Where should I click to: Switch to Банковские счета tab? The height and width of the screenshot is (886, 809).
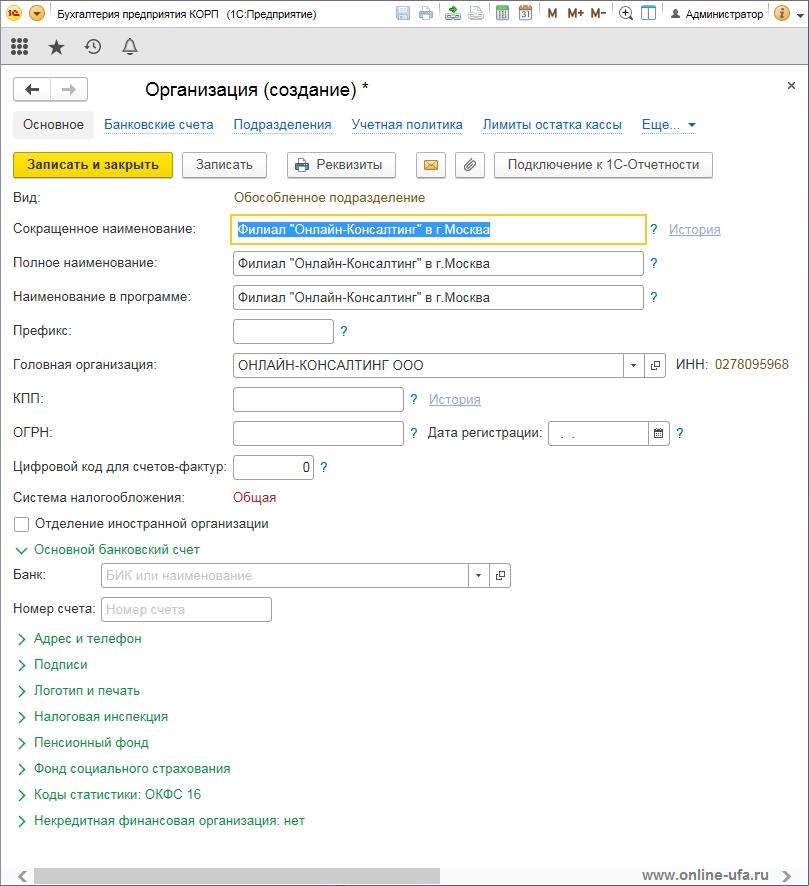pyautogui.click(x=159, y=125)
